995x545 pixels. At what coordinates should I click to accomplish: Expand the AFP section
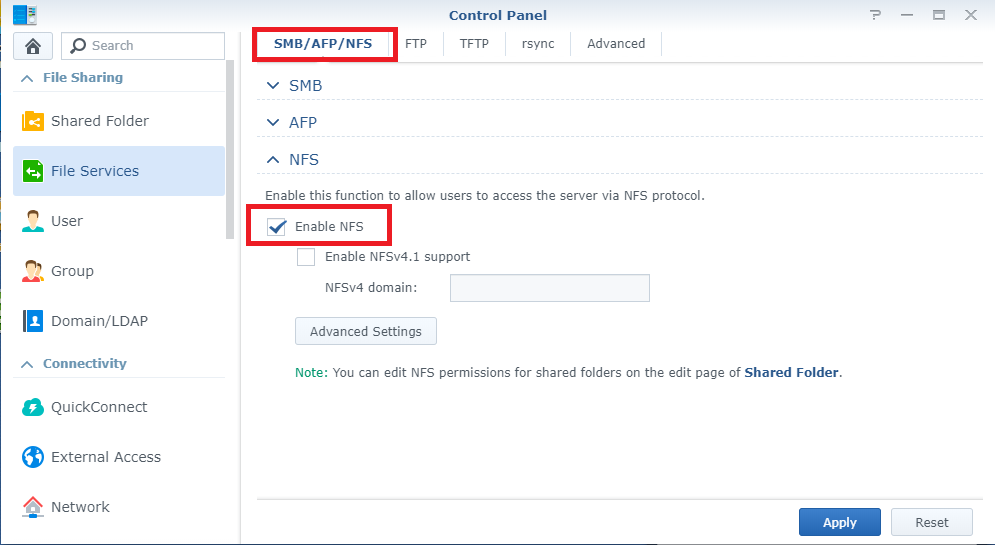coord(273,123)
